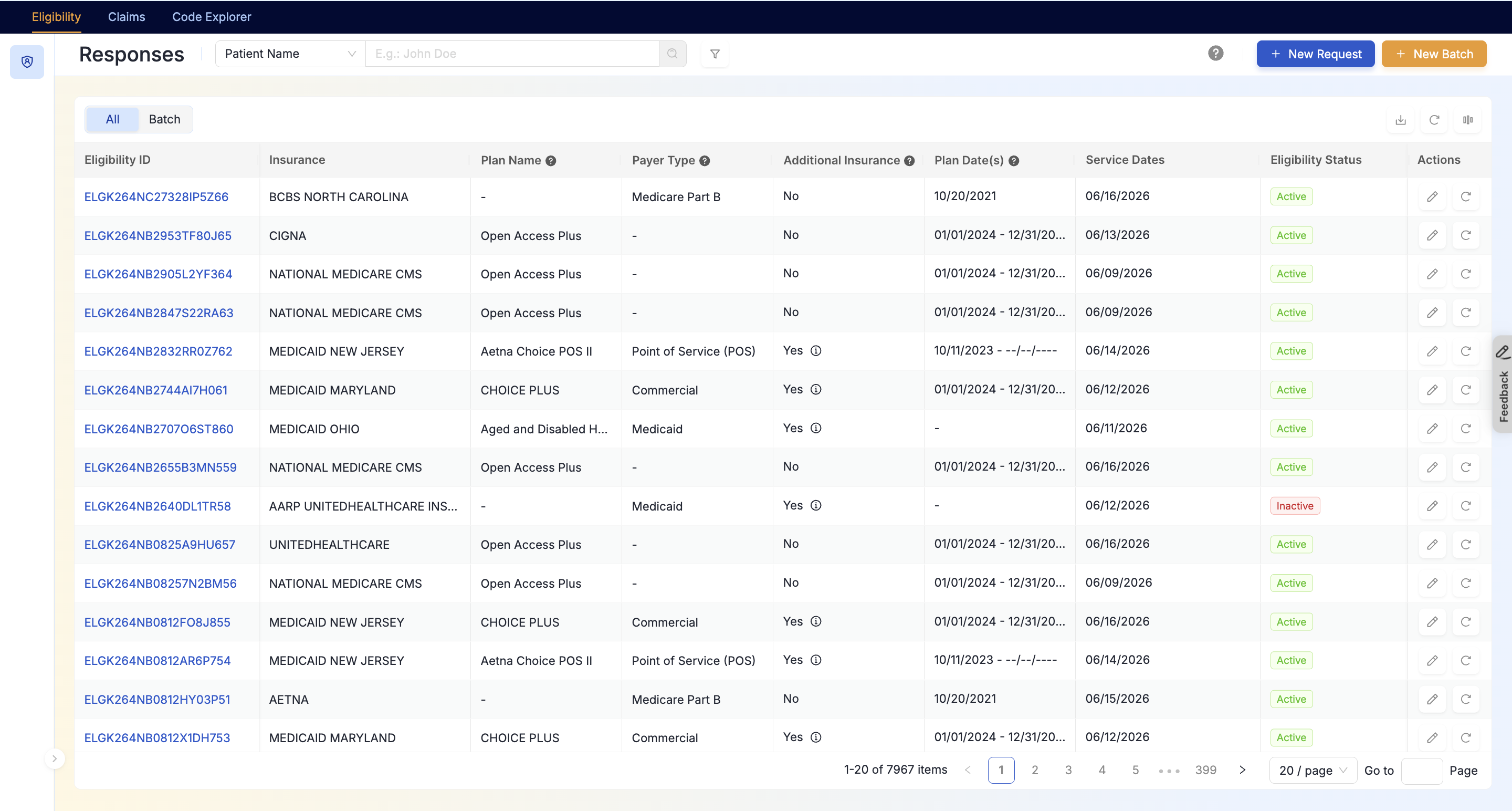
Task: Jump ahead using pagination ellipsis
Action: point(1169,771)
